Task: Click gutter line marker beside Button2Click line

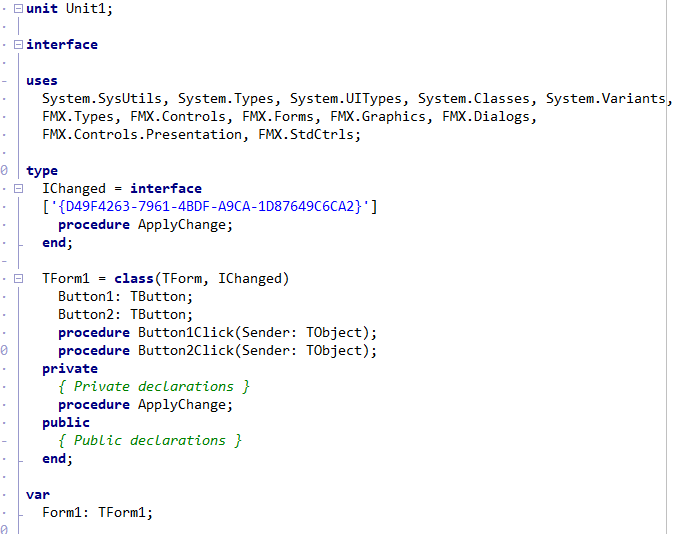Action: click(4, 350)
